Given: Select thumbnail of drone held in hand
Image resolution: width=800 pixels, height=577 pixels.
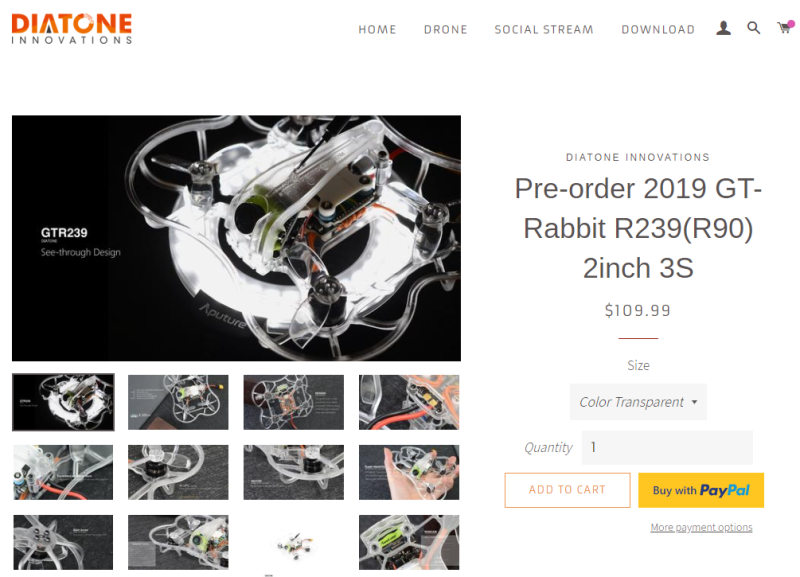Looking at the screenshot, I should pos(409,472).
